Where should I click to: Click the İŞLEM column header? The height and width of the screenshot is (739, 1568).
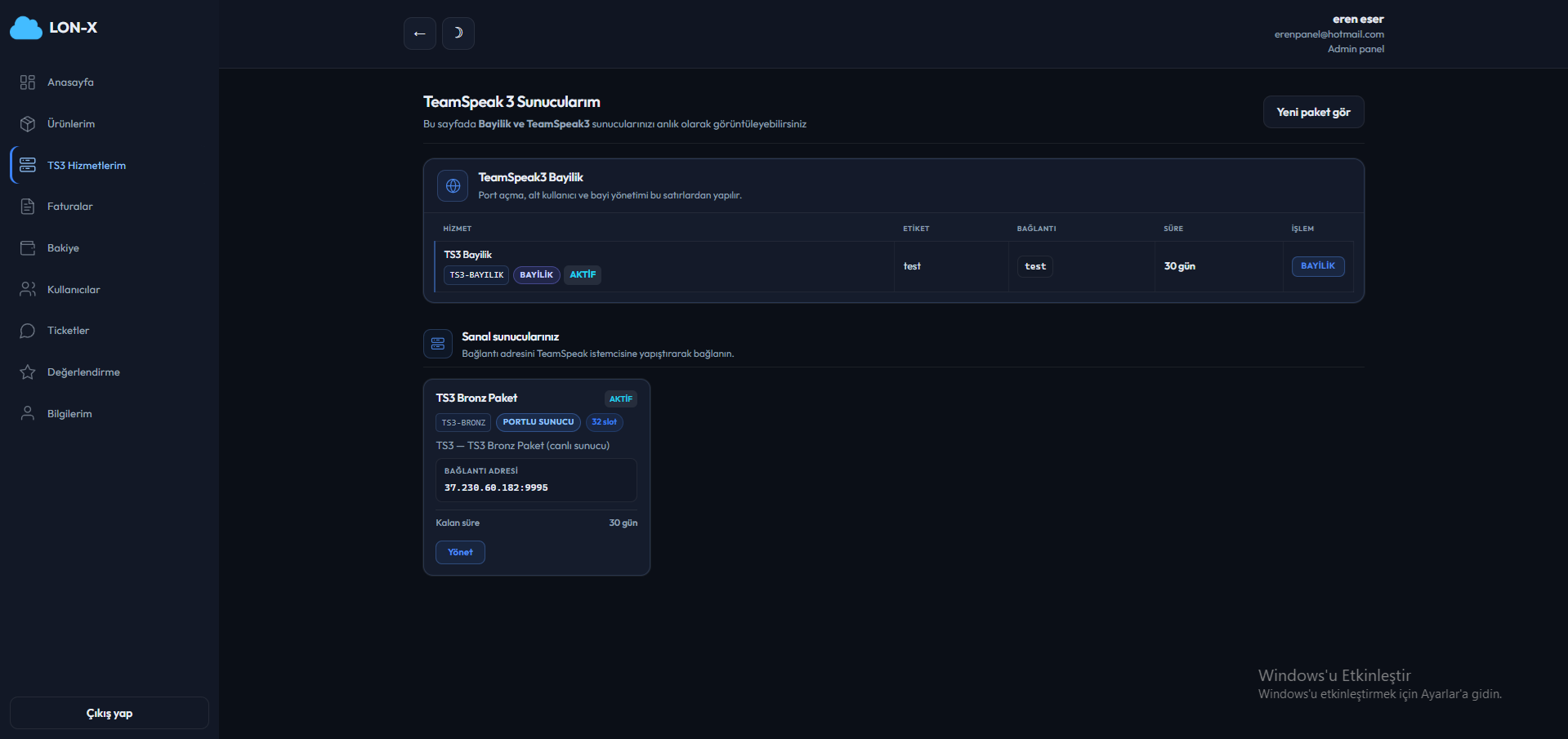point(1302,229)
